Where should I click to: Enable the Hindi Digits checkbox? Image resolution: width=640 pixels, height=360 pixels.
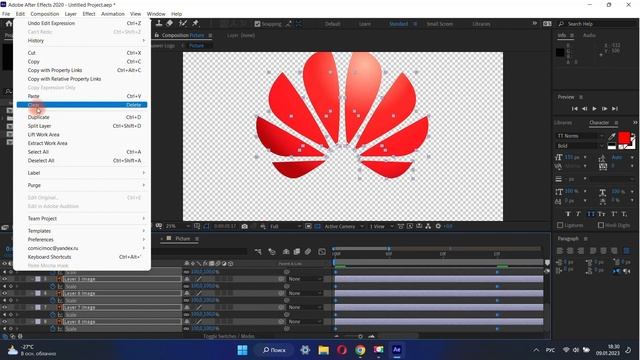(x=600, y=225)
